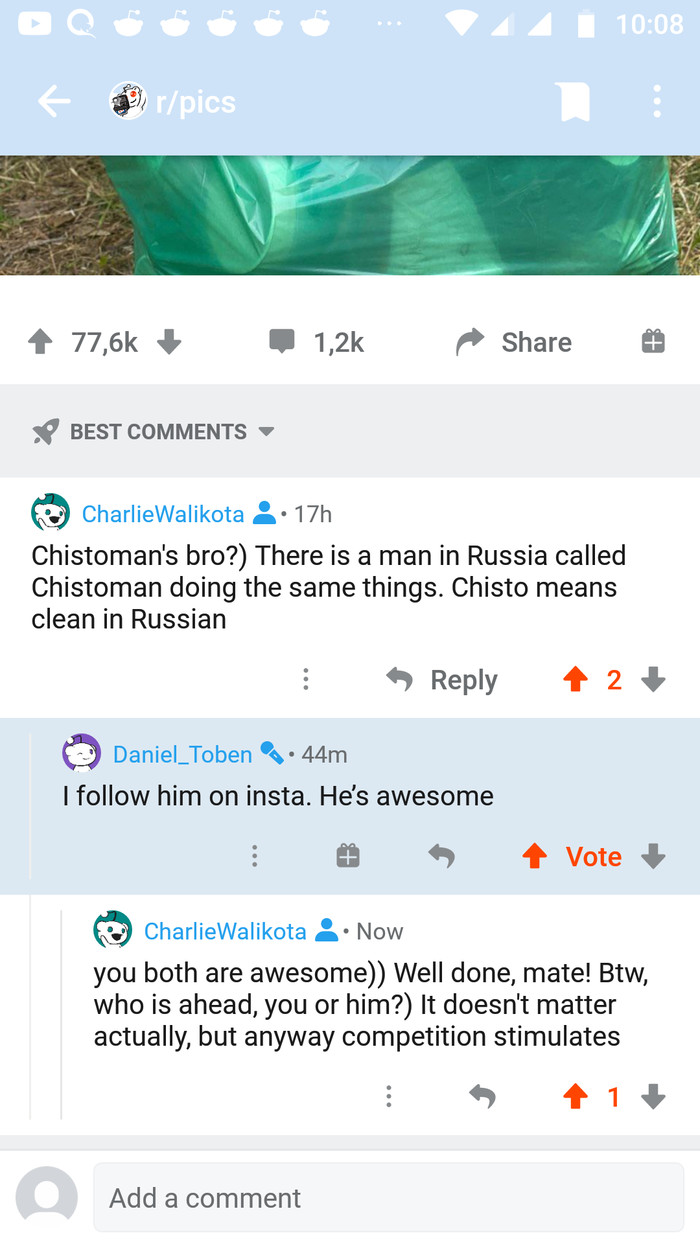Share the post

[x=514, y=342]
